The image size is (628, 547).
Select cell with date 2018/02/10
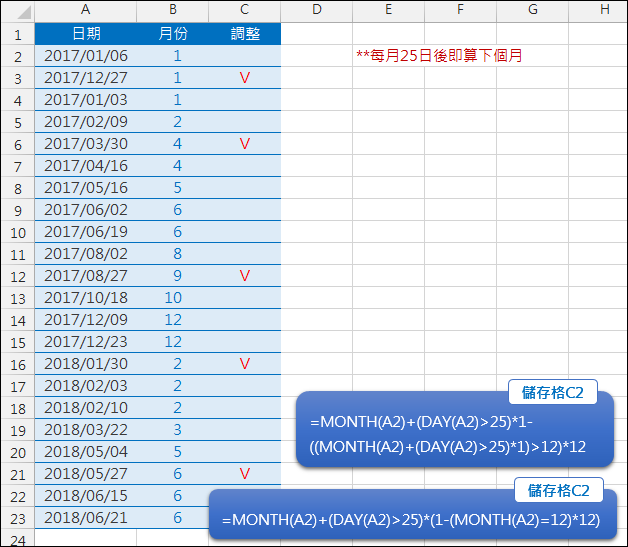pyautogui.click(x=86, y=408)
